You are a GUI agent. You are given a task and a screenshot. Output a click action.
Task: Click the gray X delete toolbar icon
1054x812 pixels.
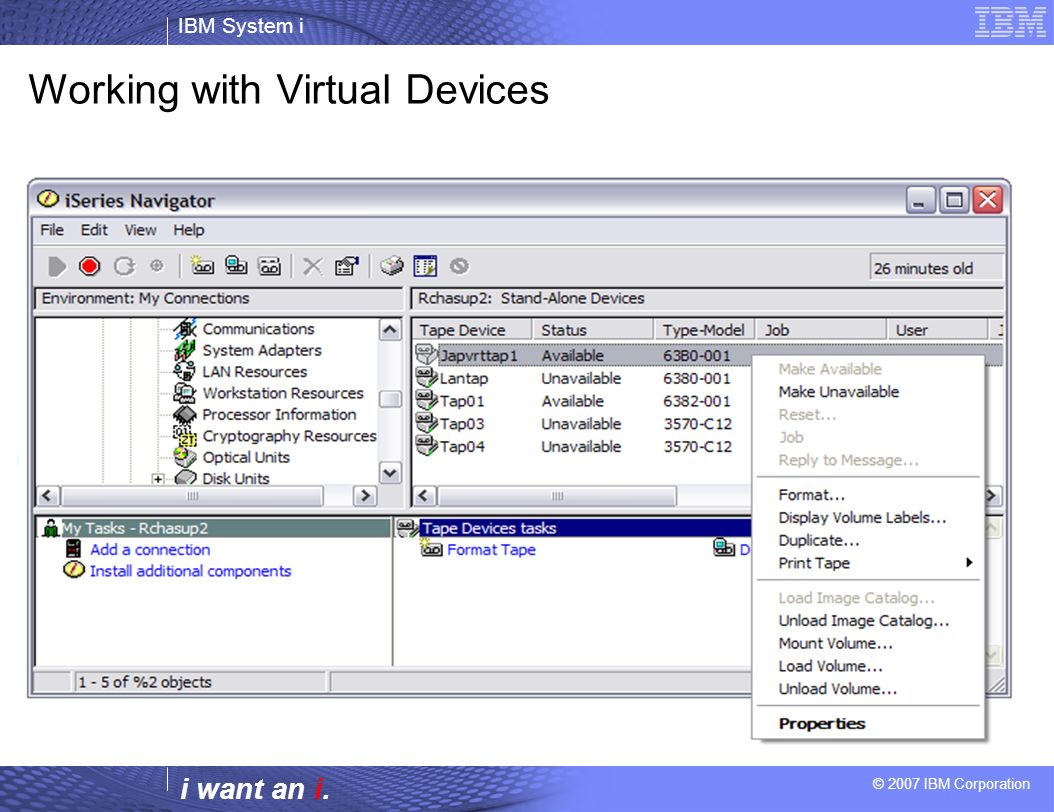[313, 267]
